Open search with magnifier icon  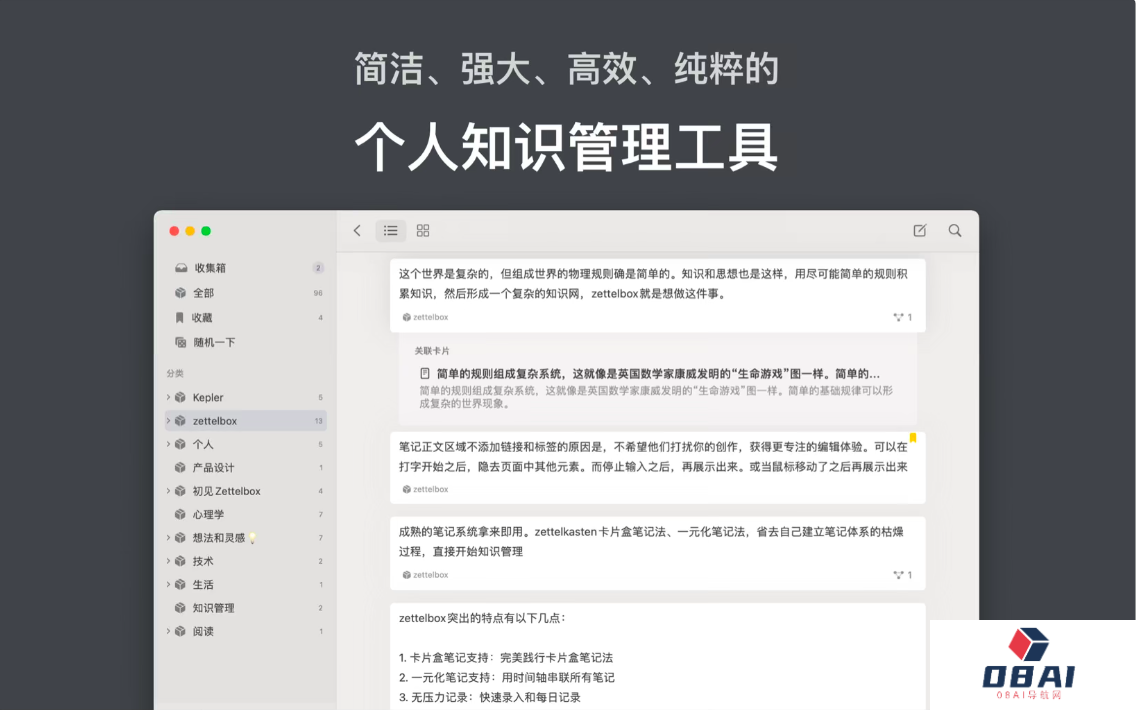pos(955,231)
